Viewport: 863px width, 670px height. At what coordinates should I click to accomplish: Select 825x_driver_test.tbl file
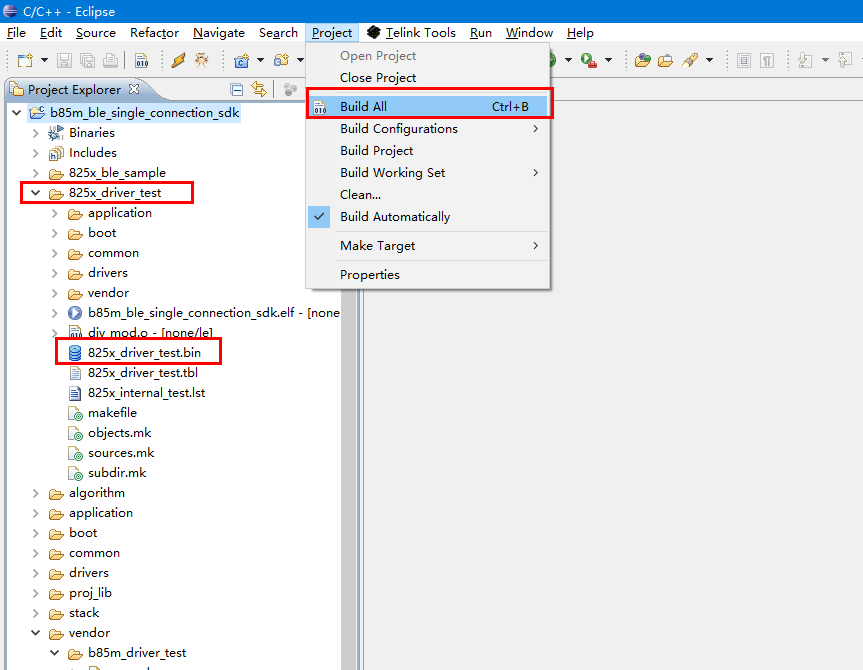(x=133, y=373)
